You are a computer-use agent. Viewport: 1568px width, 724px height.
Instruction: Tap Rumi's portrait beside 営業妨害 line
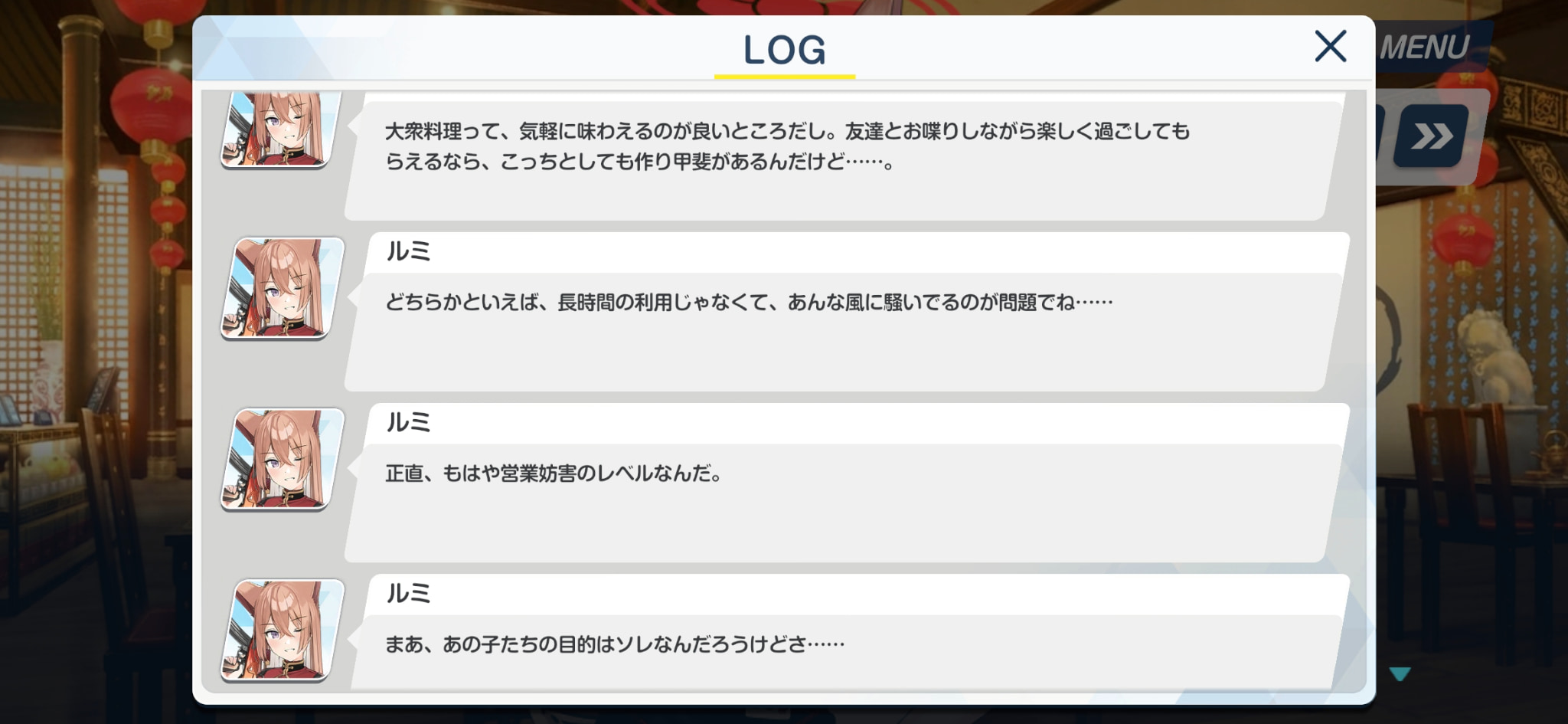[283, 459]
